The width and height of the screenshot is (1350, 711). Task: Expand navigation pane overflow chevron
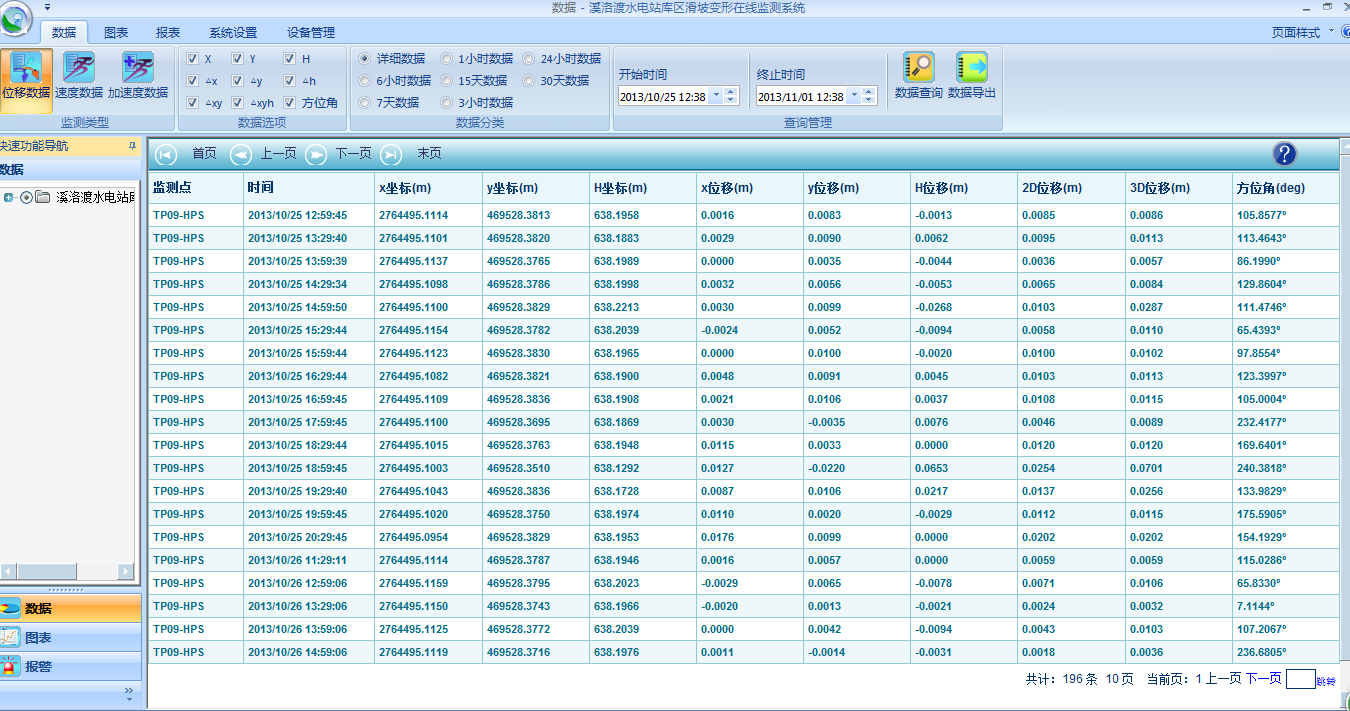tap(128, 691)
